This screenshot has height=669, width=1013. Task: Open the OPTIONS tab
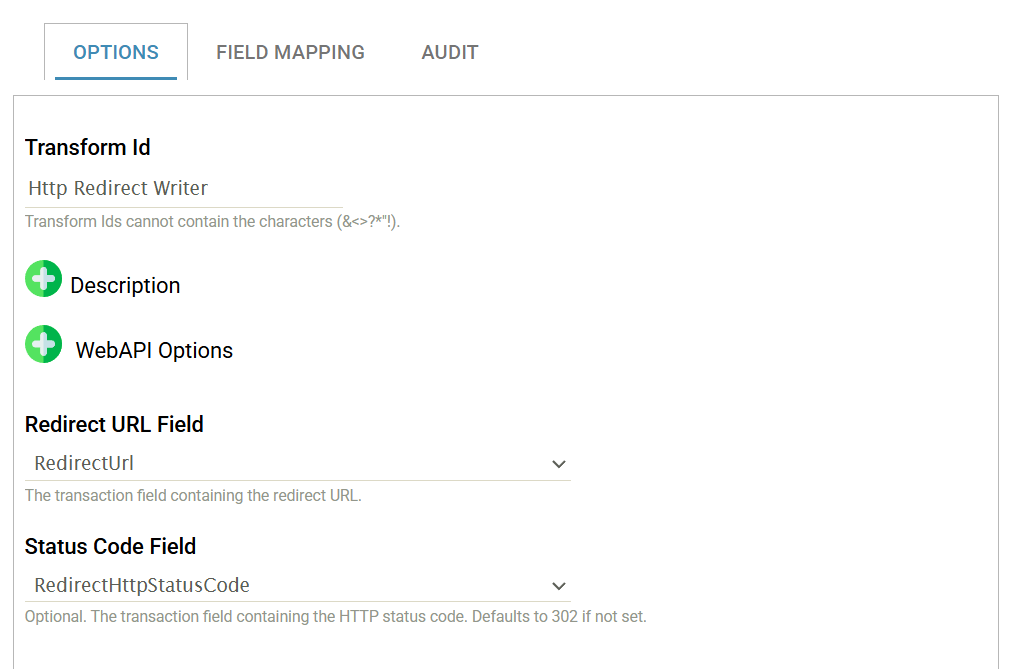116,52
